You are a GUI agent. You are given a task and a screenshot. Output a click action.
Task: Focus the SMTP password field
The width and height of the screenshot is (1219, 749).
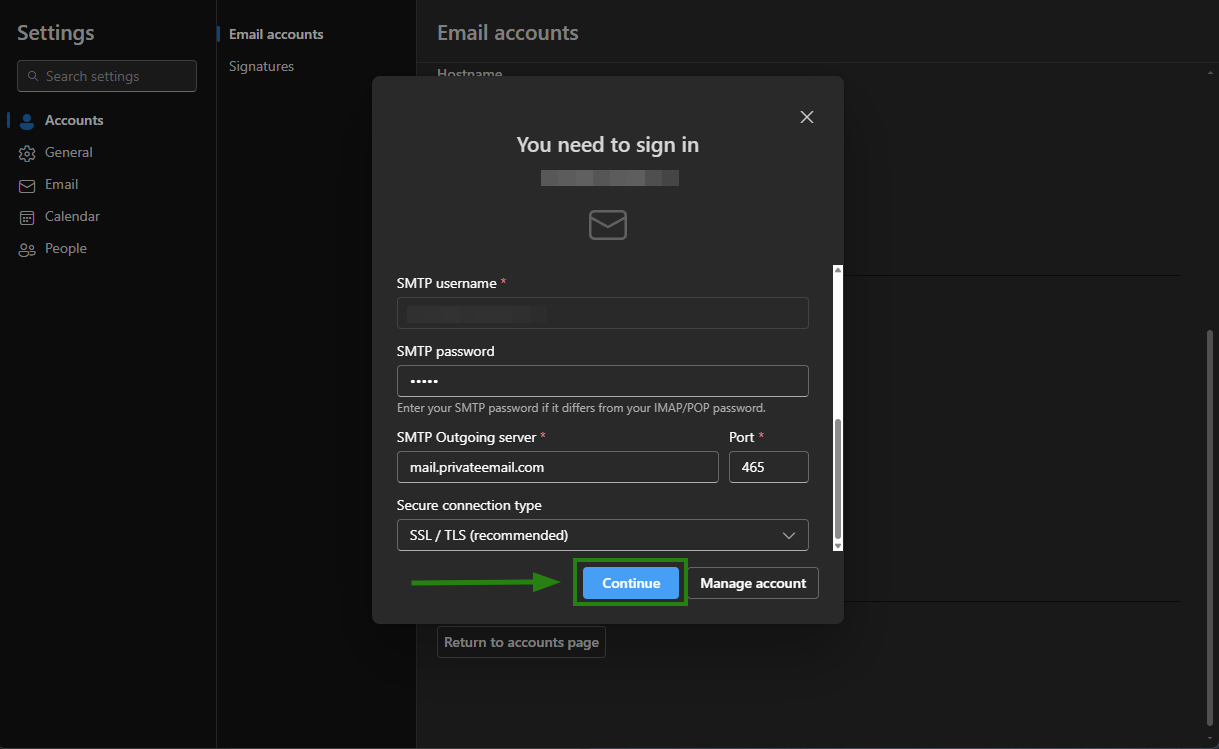click(x=602, y=381)
